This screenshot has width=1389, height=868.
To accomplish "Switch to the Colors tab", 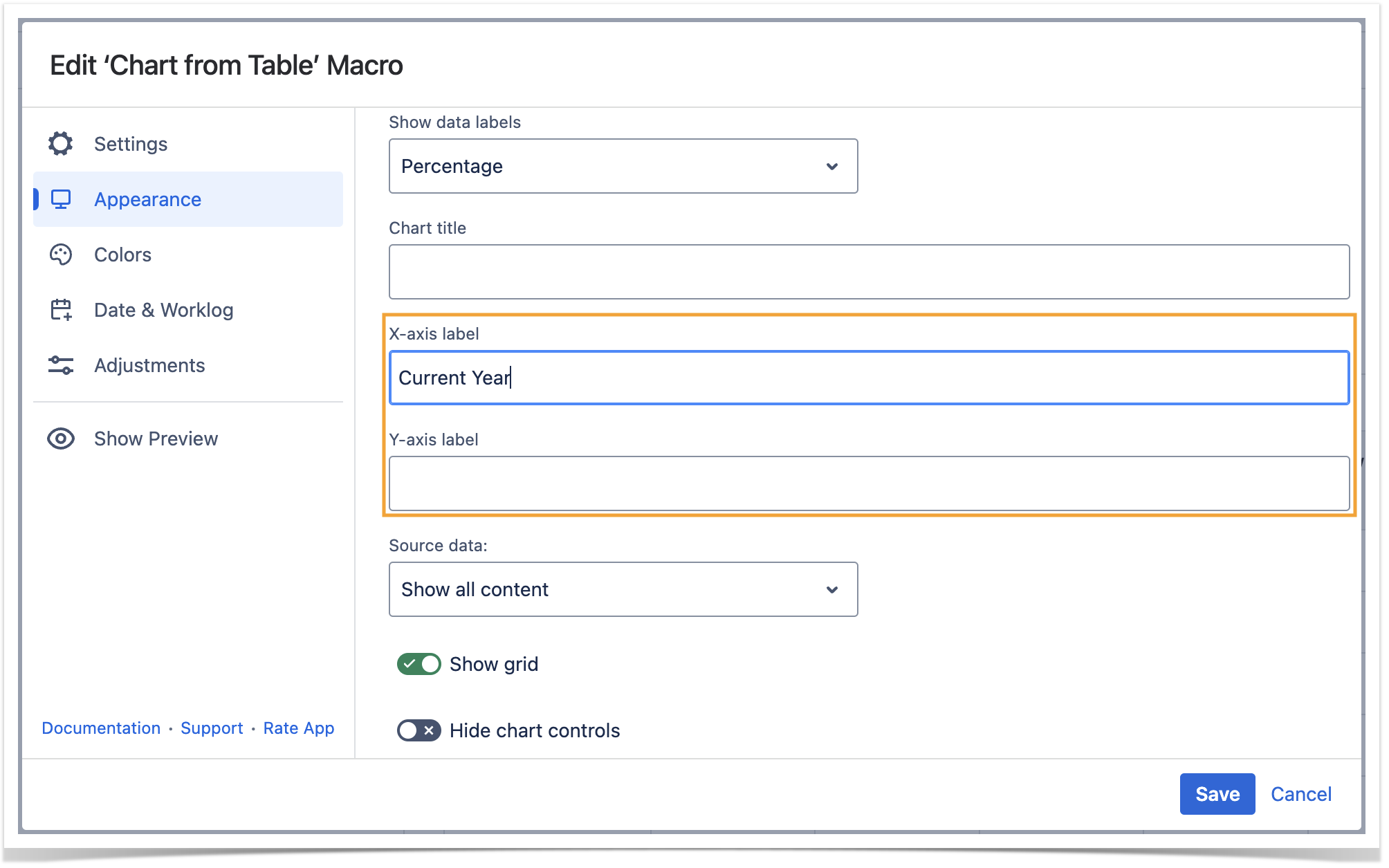I will click(x=122, y=255).
